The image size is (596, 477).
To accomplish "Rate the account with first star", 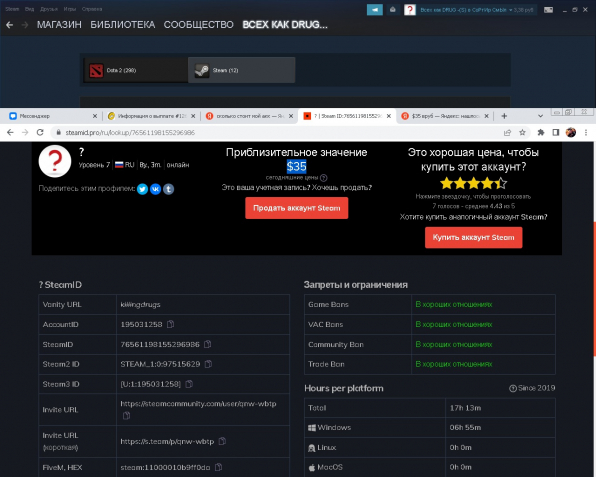I will (447, 183).
